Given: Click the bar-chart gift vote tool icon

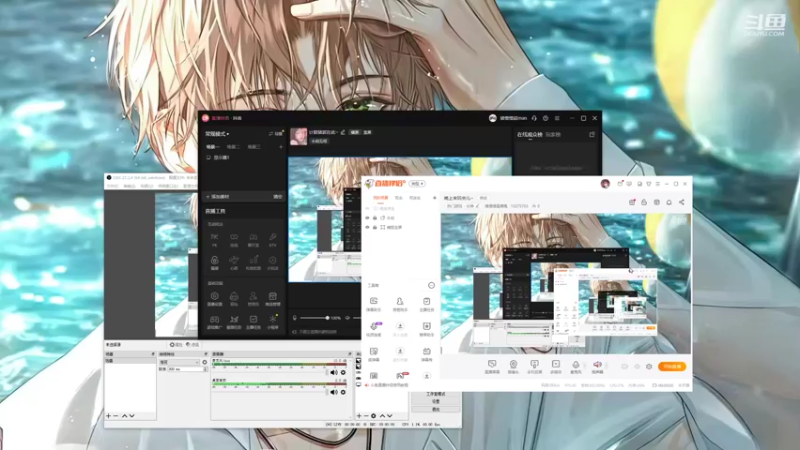Looking at the screenshot, I should pos(253,262).
